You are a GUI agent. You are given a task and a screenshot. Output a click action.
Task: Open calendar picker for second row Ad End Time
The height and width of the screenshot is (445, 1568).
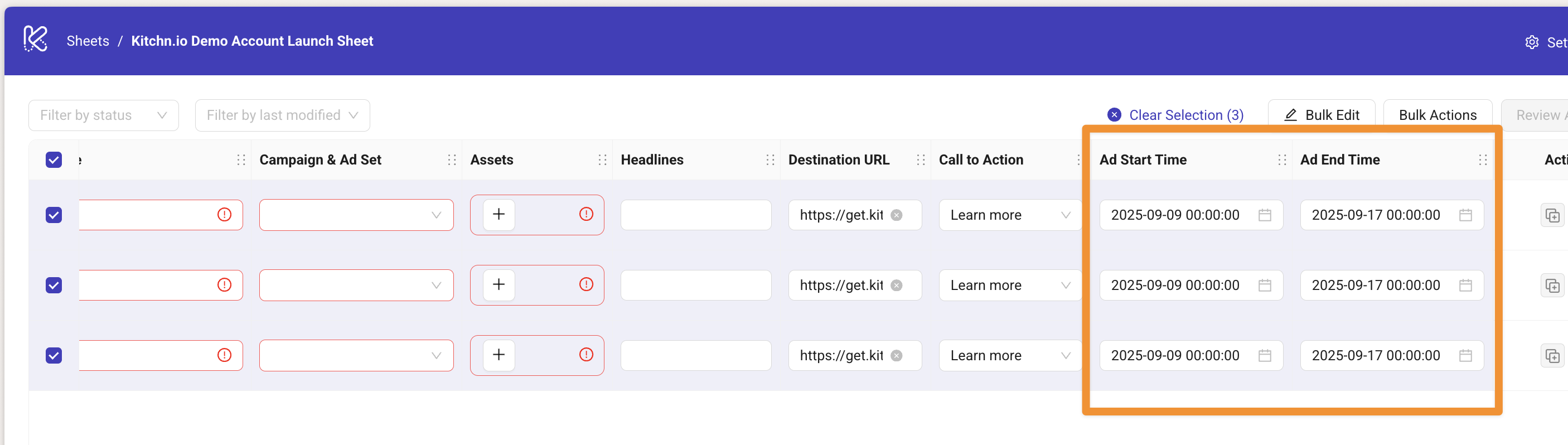point(1464,285)
